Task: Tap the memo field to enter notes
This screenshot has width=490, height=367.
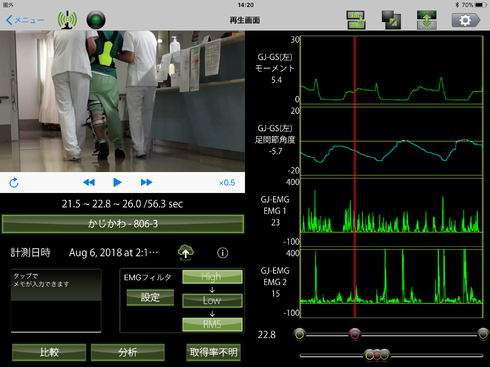Action: pyautogui.click(x=56, y=301)
